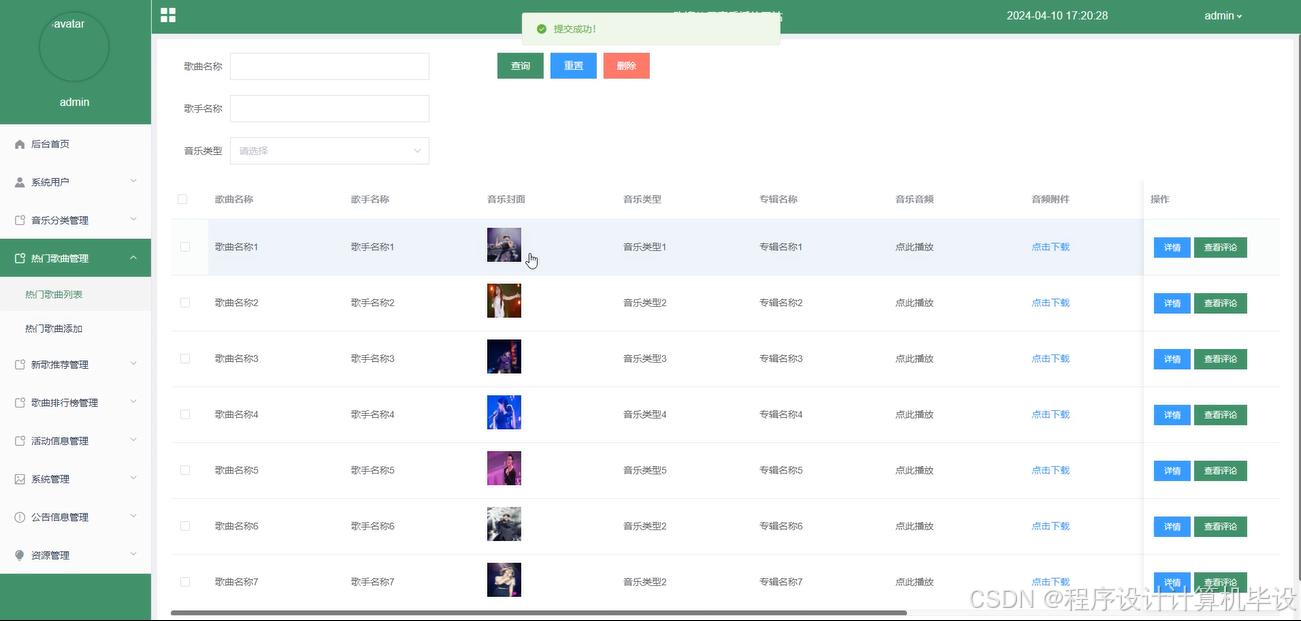The width and height of the screenshot is (1301, 621).
Task: Open 后台首页 menu item
Action: click(x=75, y=144)
